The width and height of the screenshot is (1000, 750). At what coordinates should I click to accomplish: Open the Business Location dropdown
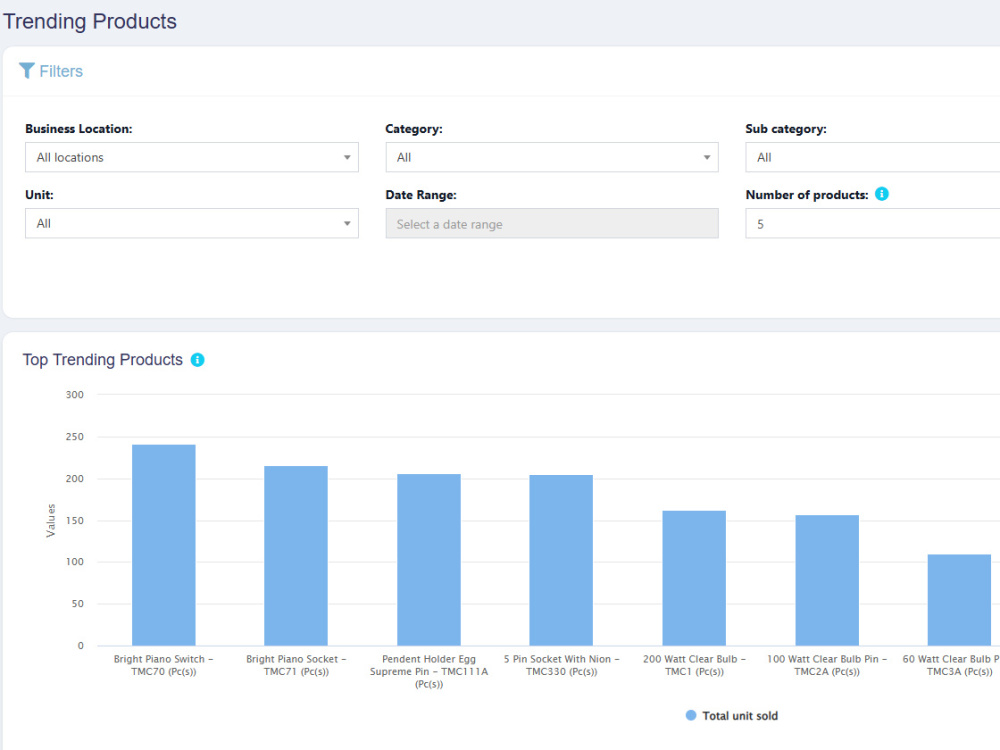pyautogui.click(x=191, y=158)
